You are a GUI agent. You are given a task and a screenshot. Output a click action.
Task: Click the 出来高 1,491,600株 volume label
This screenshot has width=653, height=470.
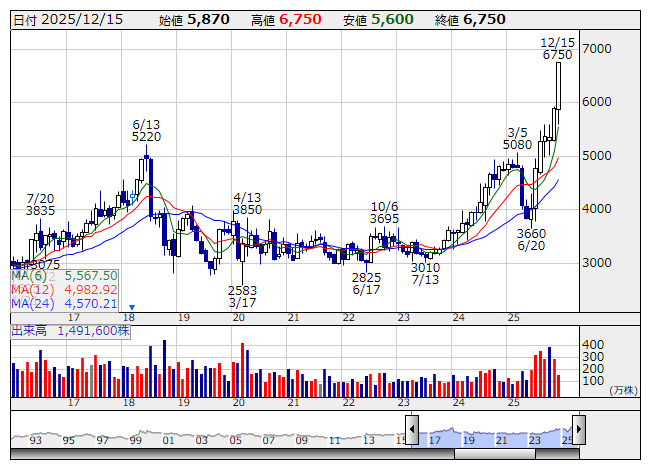tap(70, 331)
